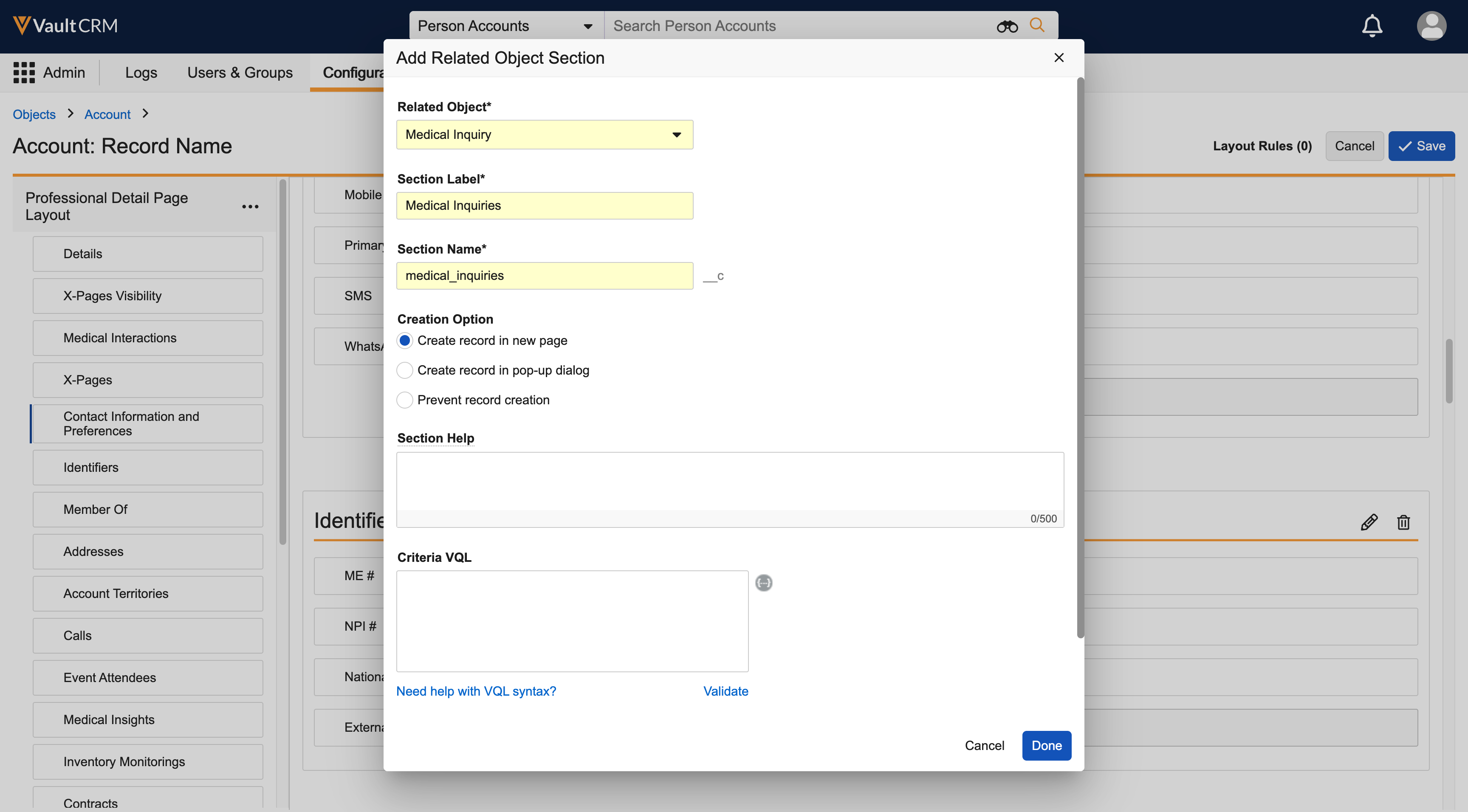Viewport: 1468px width, 812px height.
Task: Open the Logs tab
Action: [141, 72]
